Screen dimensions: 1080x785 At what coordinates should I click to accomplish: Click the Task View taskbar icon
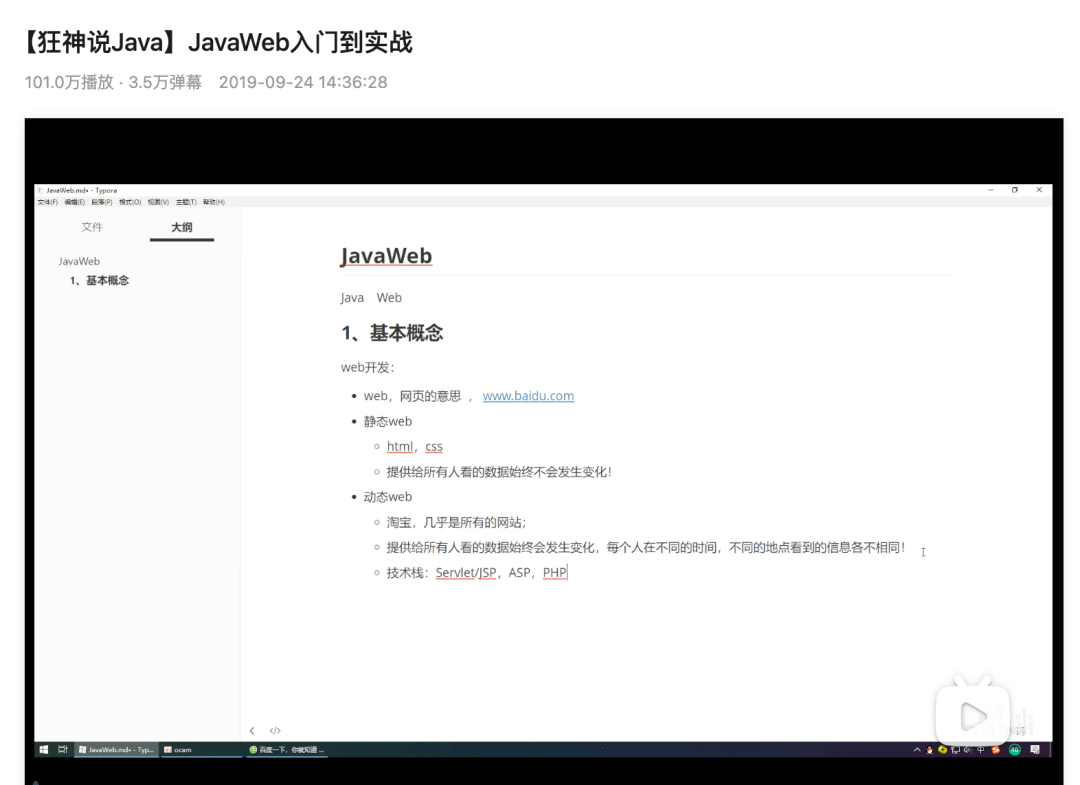tap(63, 749)
